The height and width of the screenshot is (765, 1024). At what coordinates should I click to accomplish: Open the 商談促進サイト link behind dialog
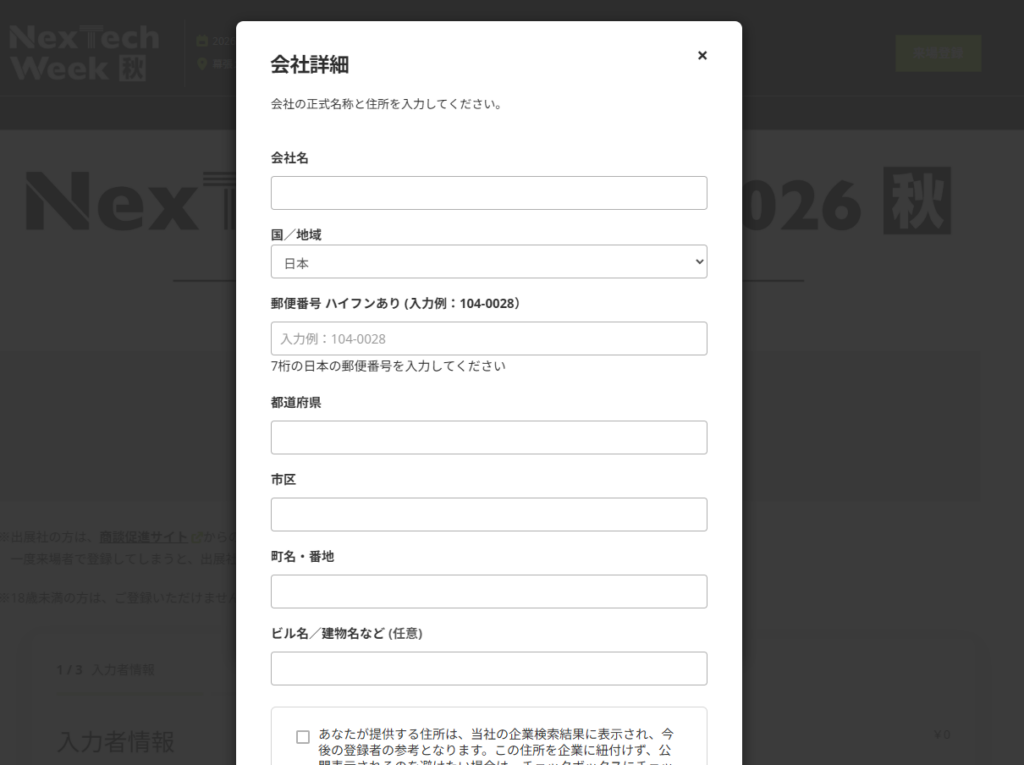click(x=144, y=538)
